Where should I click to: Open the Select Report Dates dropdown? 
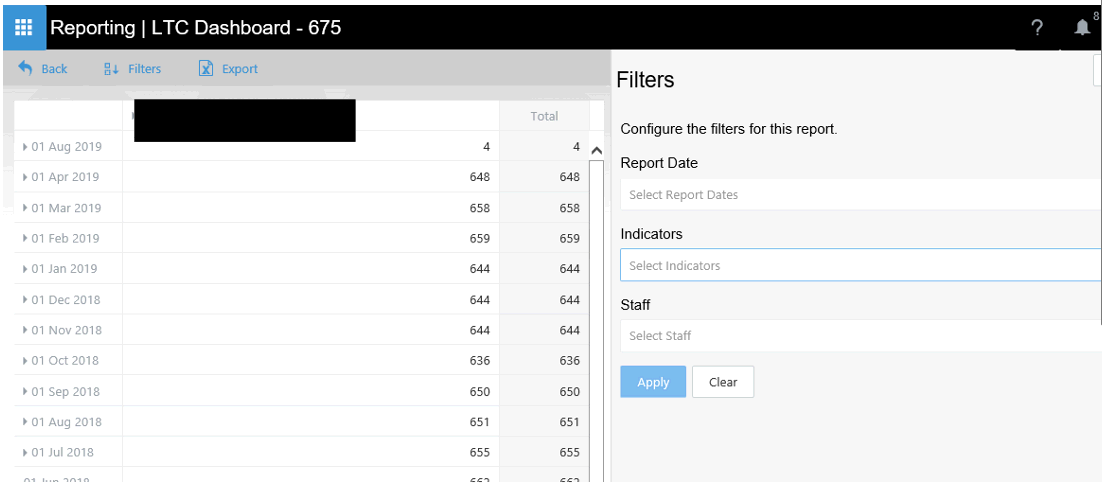860,195
